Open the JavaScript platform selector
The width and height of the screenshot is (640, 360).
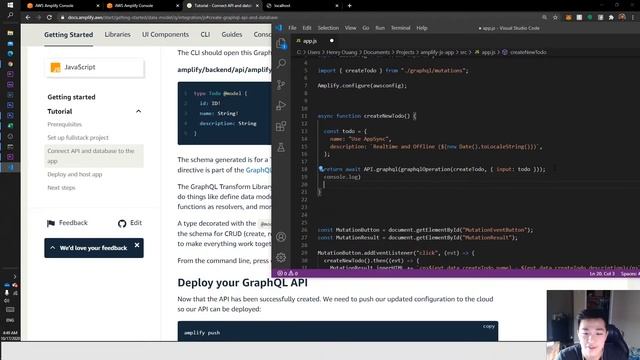[x=95, y=67]
